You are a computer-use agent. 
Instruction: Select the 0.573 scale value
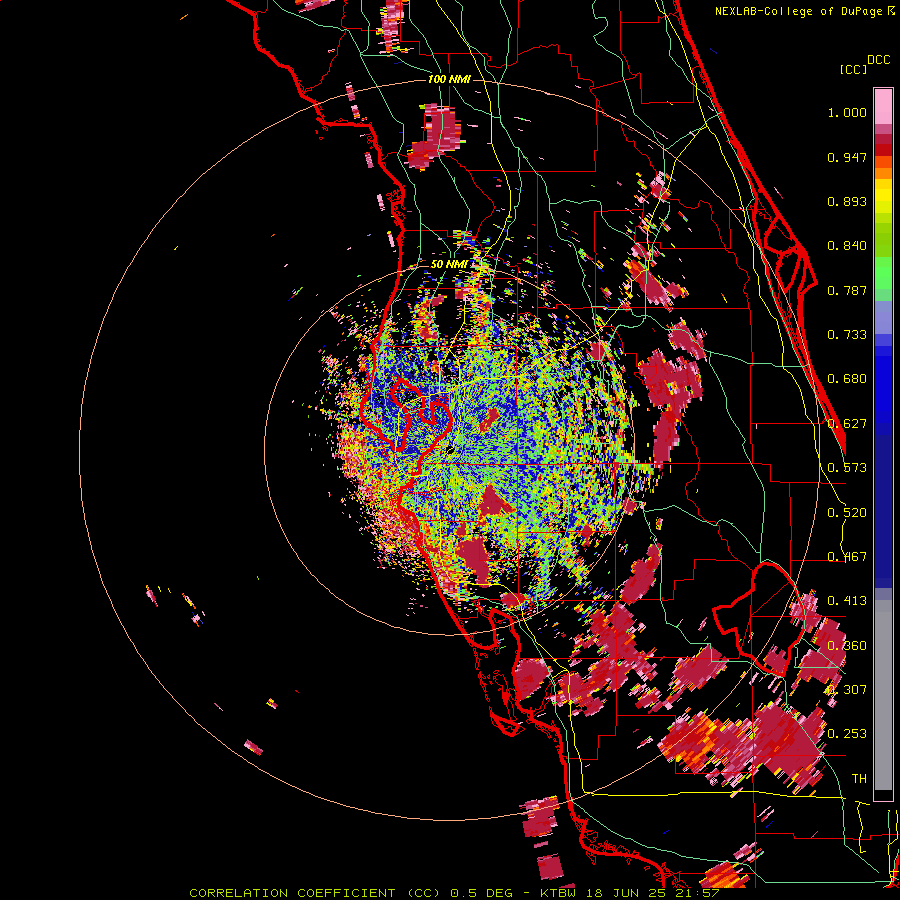[x=847, y=468]
